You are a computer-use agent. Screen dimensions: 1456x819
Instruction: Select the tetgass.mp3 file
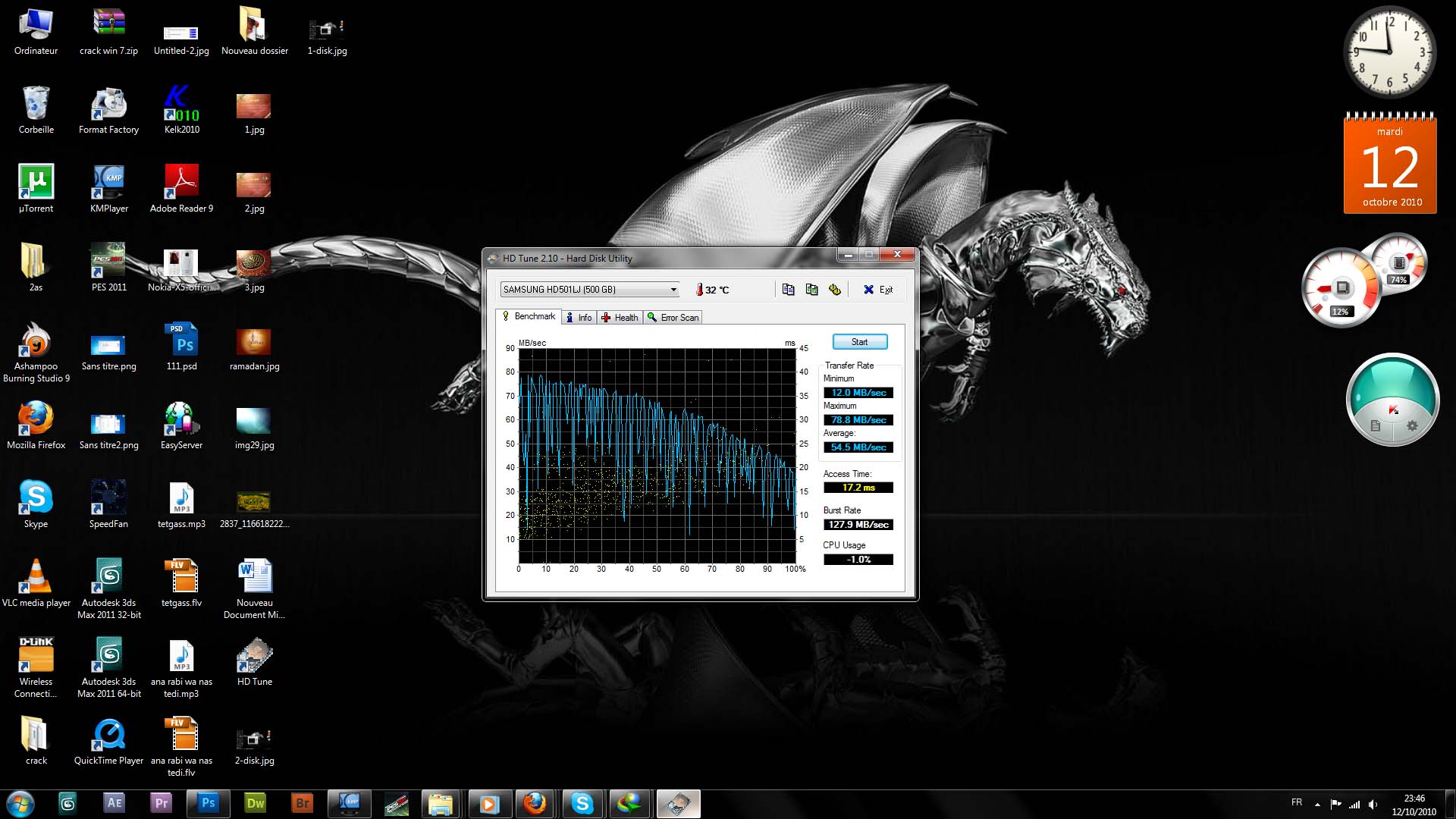181,504
